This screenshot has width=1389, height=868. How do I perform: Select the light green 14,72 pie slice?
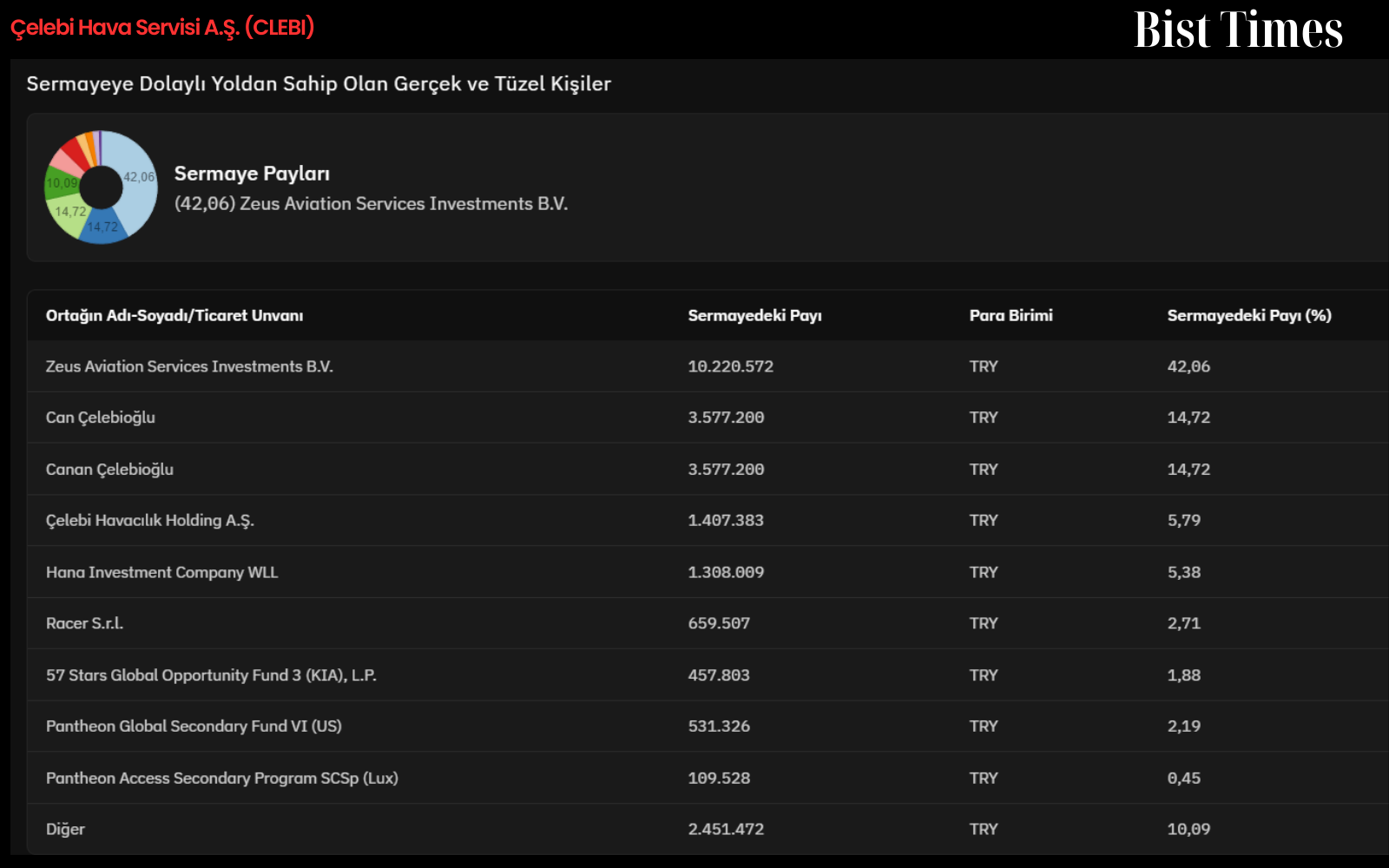[x=69, y=214]
